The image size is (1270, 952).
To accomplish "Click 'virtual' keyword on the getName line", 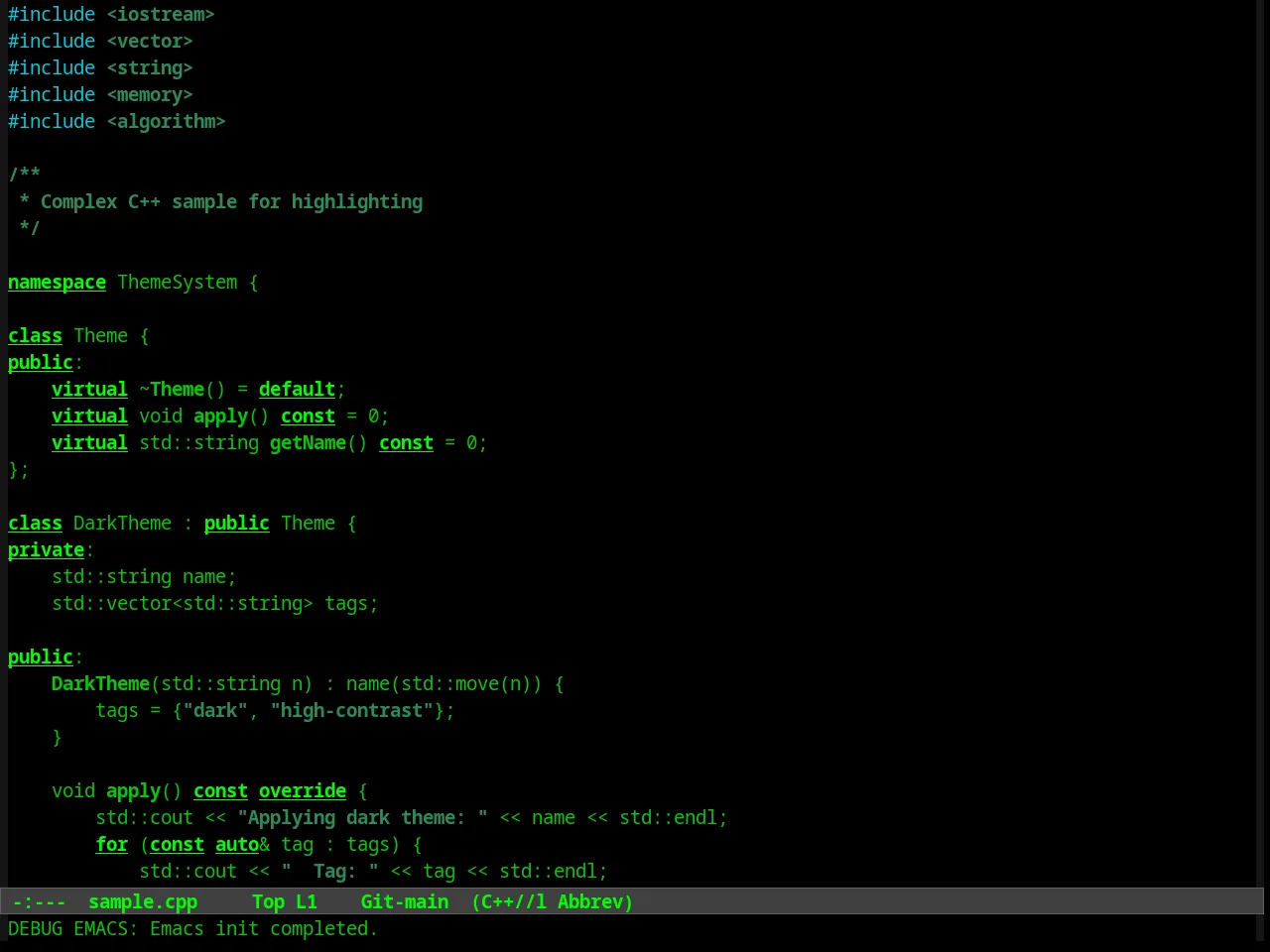I will pos(89,442).
